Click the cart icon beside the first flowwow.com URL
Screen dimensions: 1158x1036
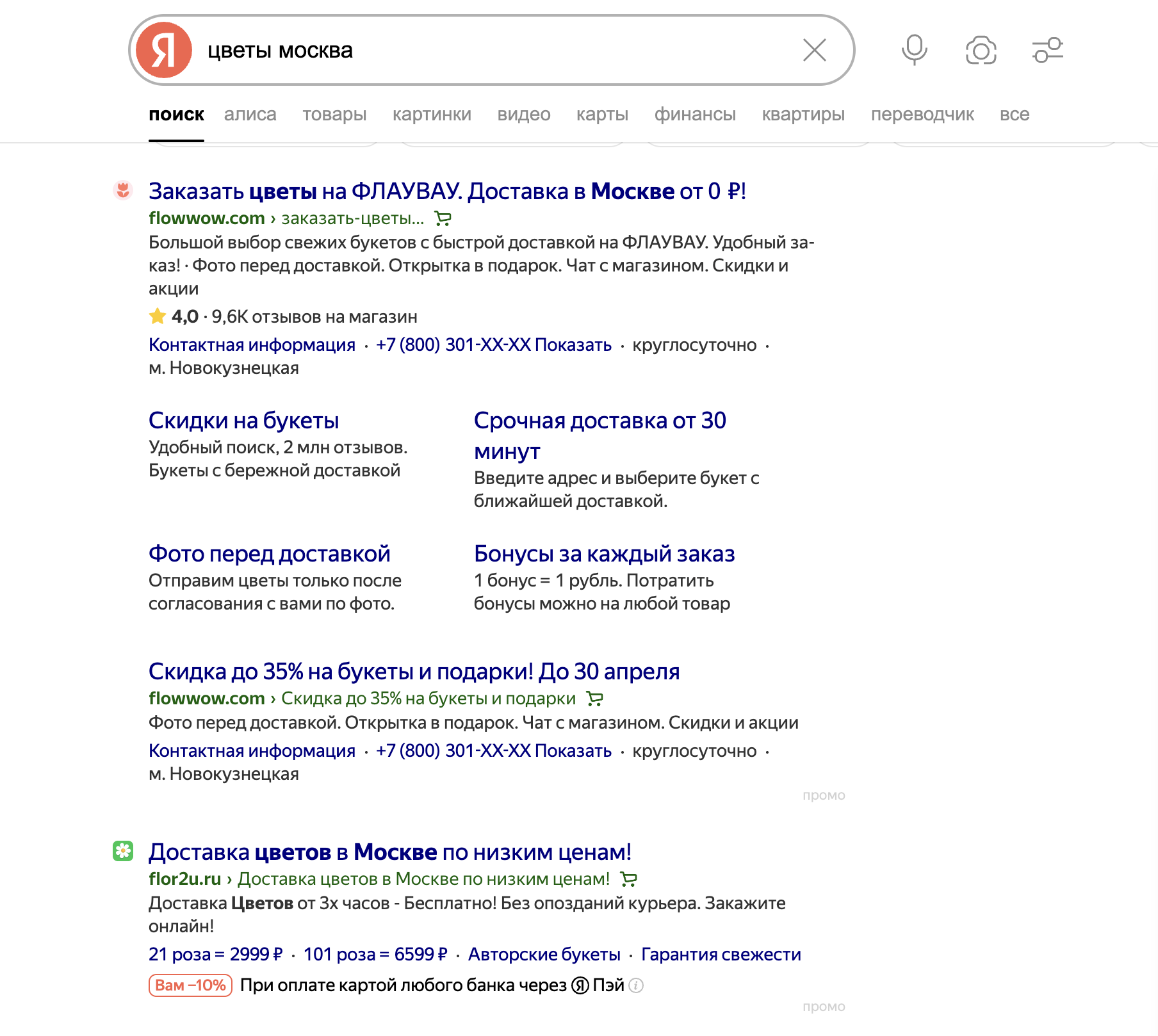443,219
